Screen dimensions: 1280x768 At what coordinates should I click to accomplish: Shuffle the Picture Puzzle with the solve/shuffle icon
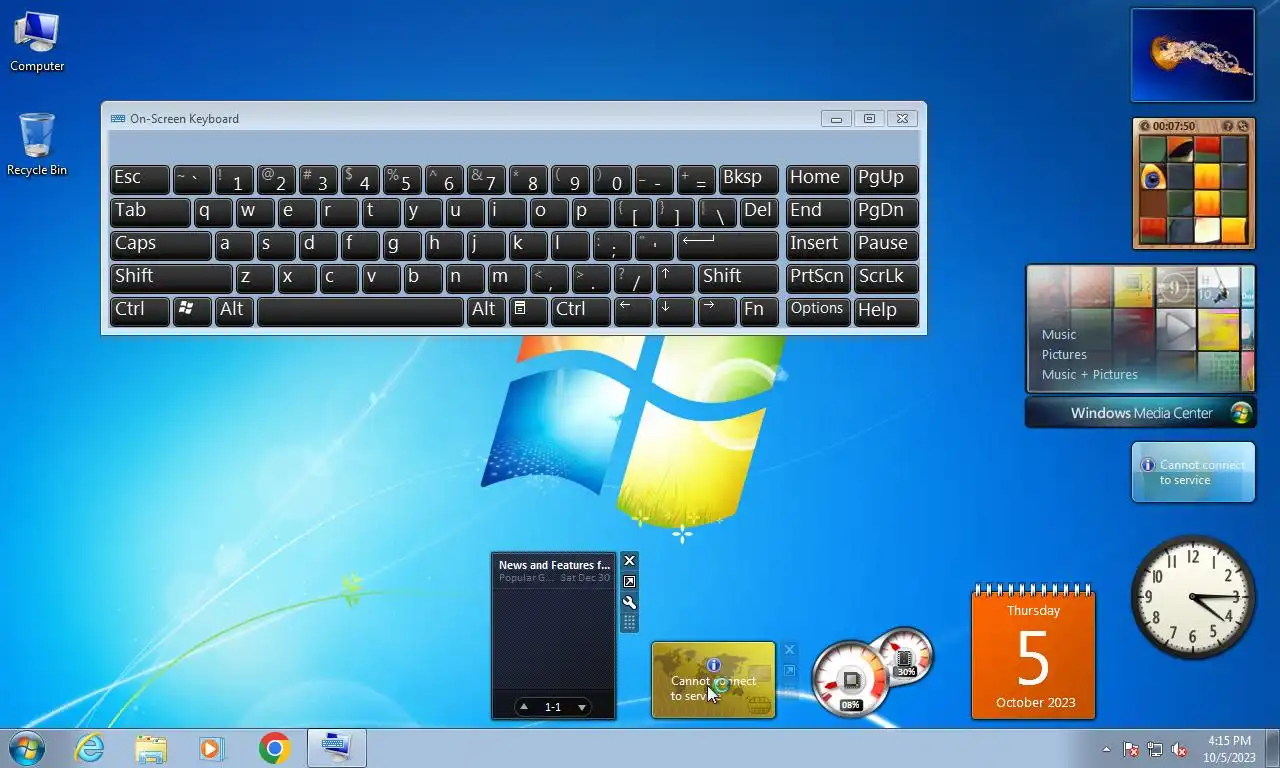[1242, 126]
